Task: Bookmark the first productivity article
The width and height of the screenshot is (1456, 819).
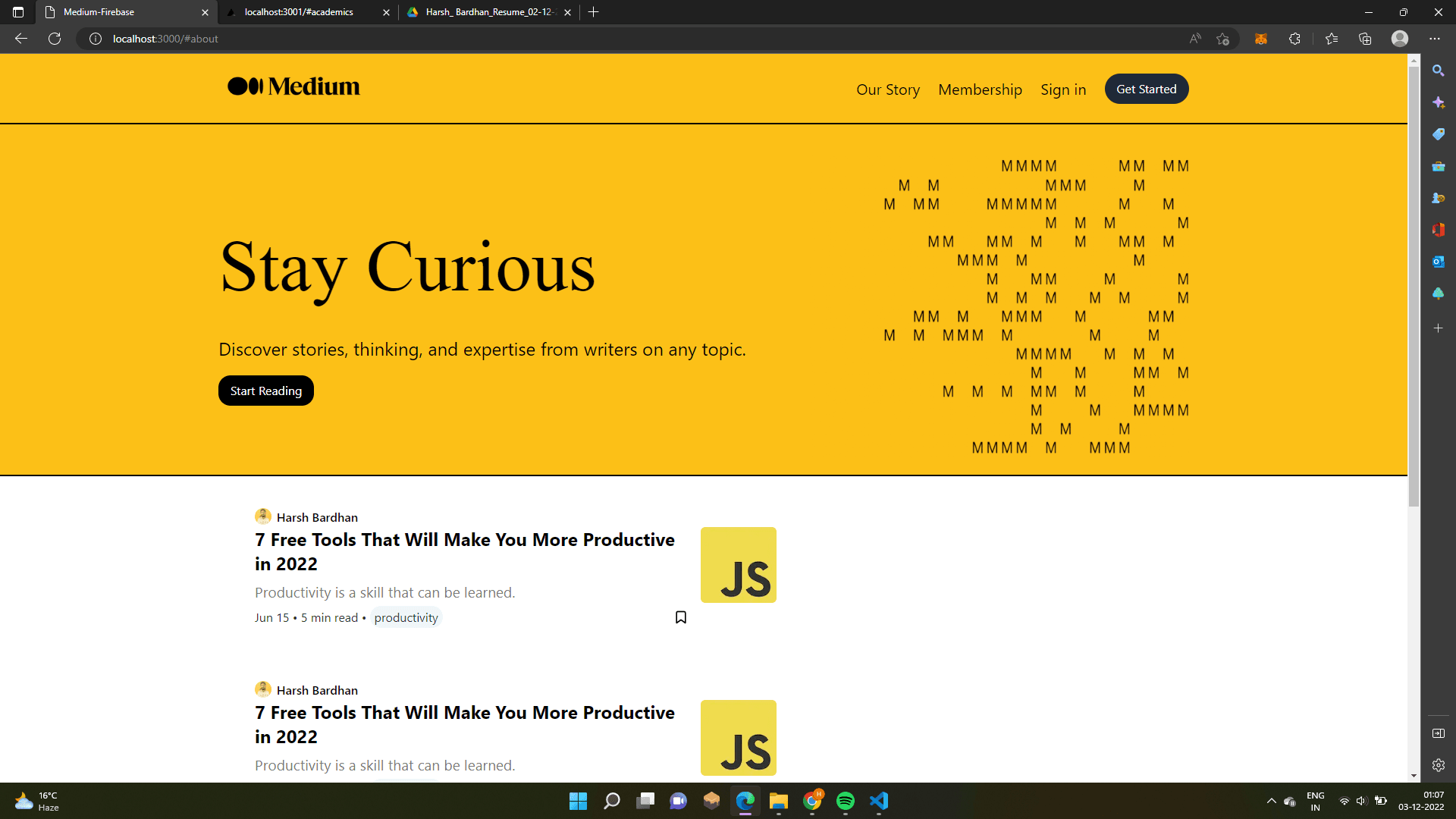Action: coord(680,617)
